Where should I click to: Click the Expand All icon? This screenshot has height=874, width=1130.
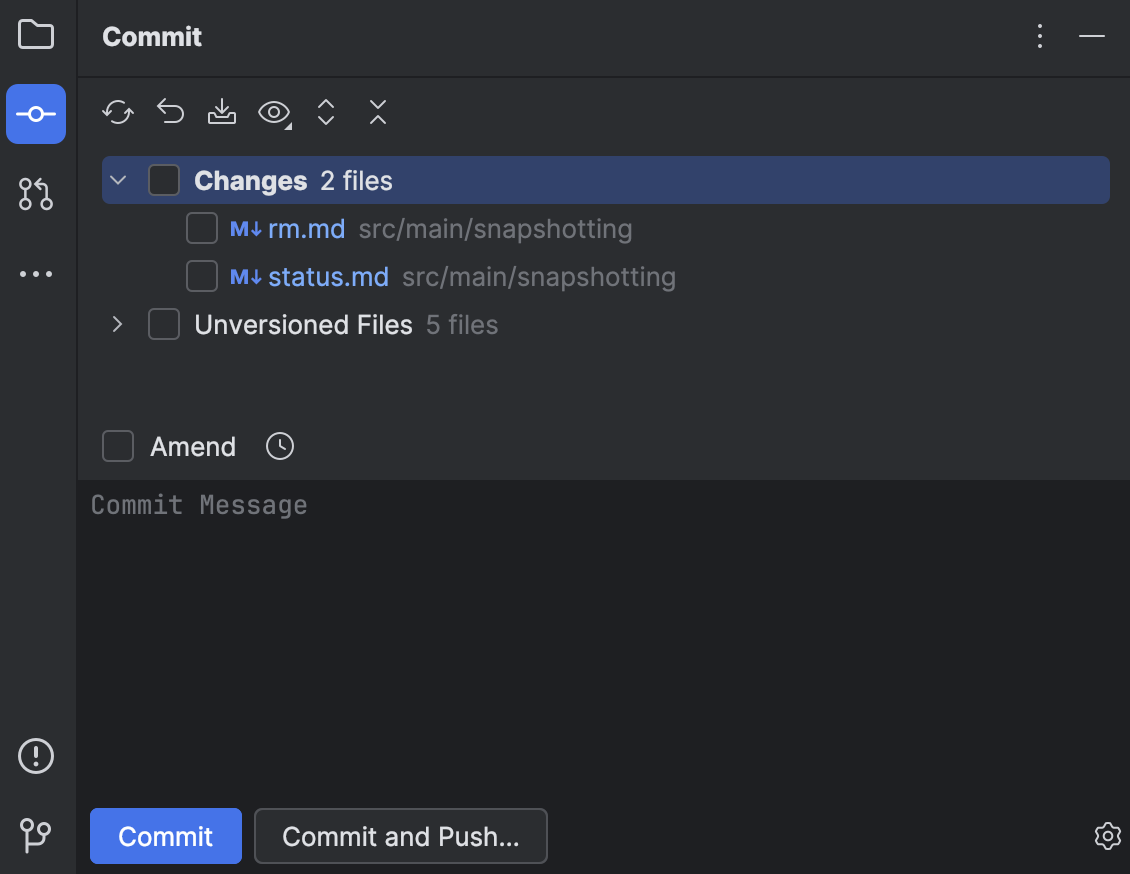[325, 112]
